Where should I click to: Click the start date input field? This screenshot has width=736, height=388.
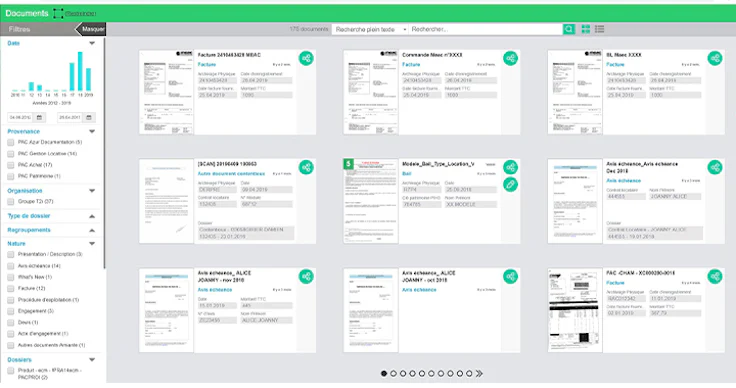[x=21, y=117]
